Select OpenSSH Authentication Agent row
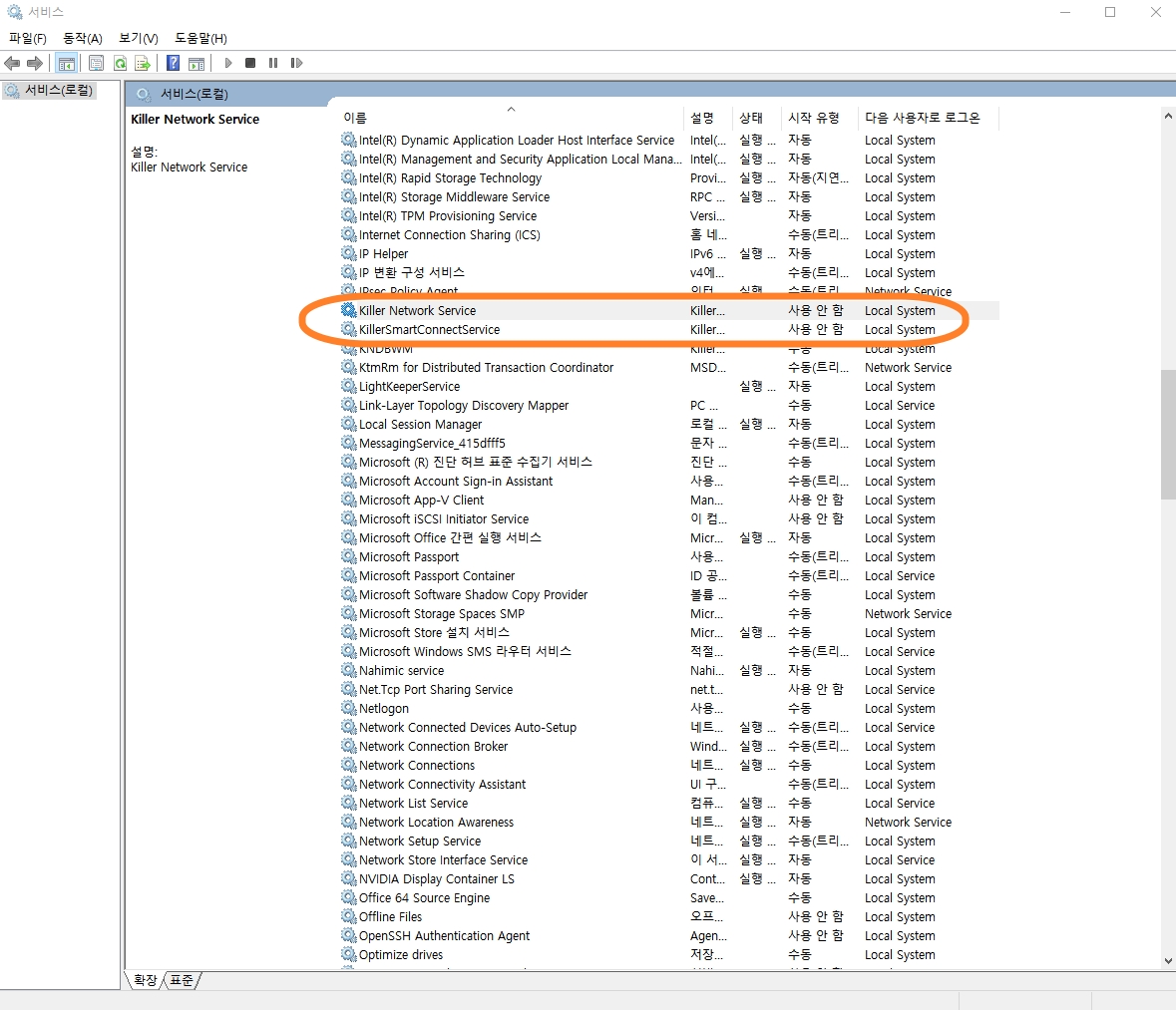Viewport: 1176px width, 1010px height. pyautogui.click(x=669, y=936)
